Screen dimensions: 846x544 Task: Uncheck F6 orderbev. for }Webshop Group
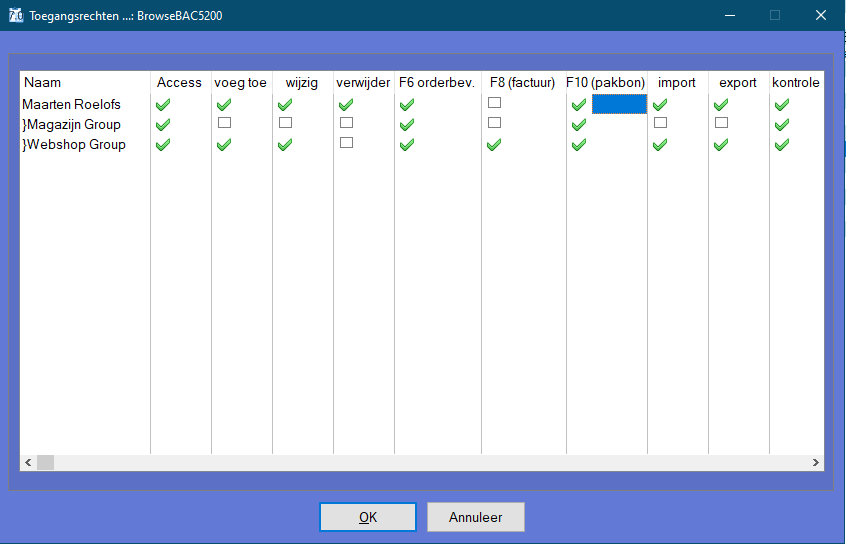click(406, 145)
